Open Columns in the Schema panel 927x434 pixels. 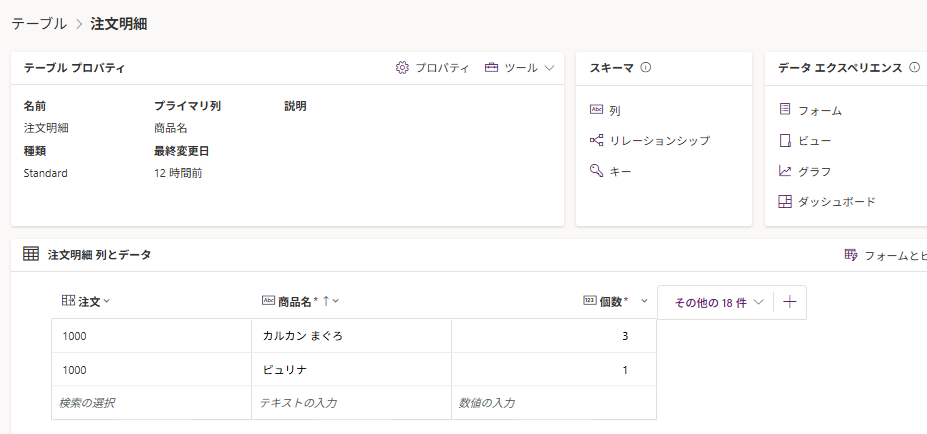614,111
